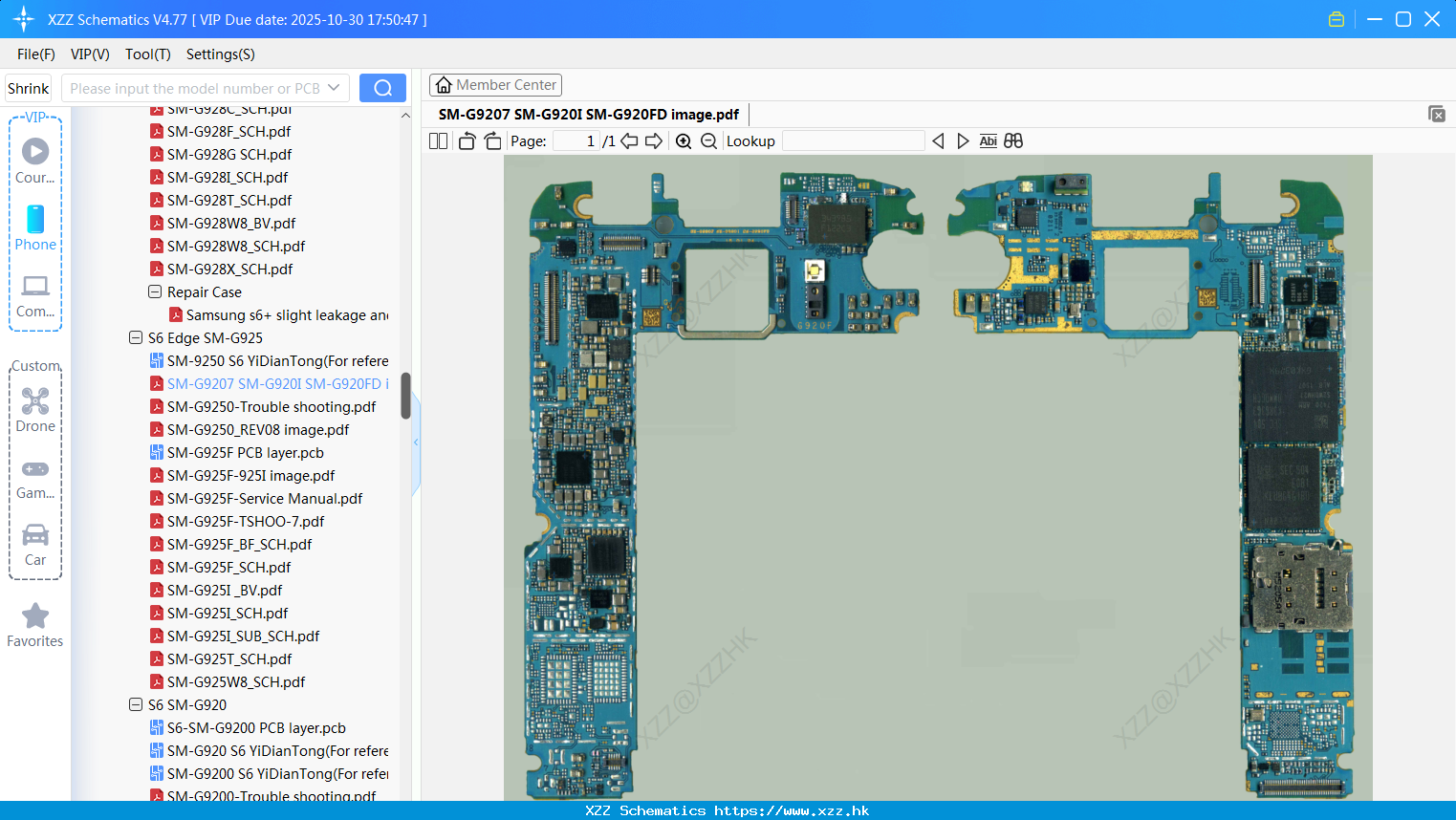This screenshot has width=1456, height=820.
Task: Click the model number search field
Action: 205,88
